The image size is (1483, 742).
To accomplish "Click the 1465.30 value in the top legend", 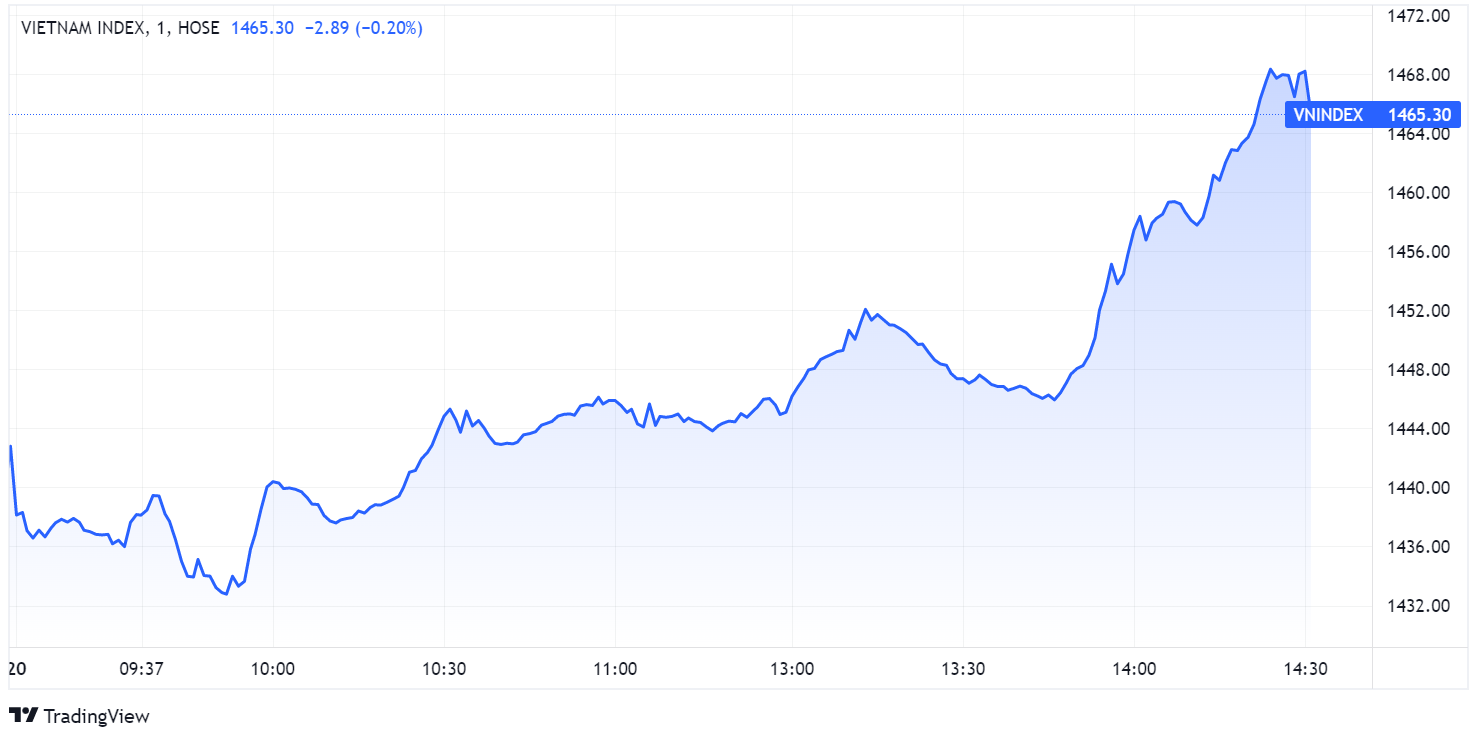I will pos(262,28).
